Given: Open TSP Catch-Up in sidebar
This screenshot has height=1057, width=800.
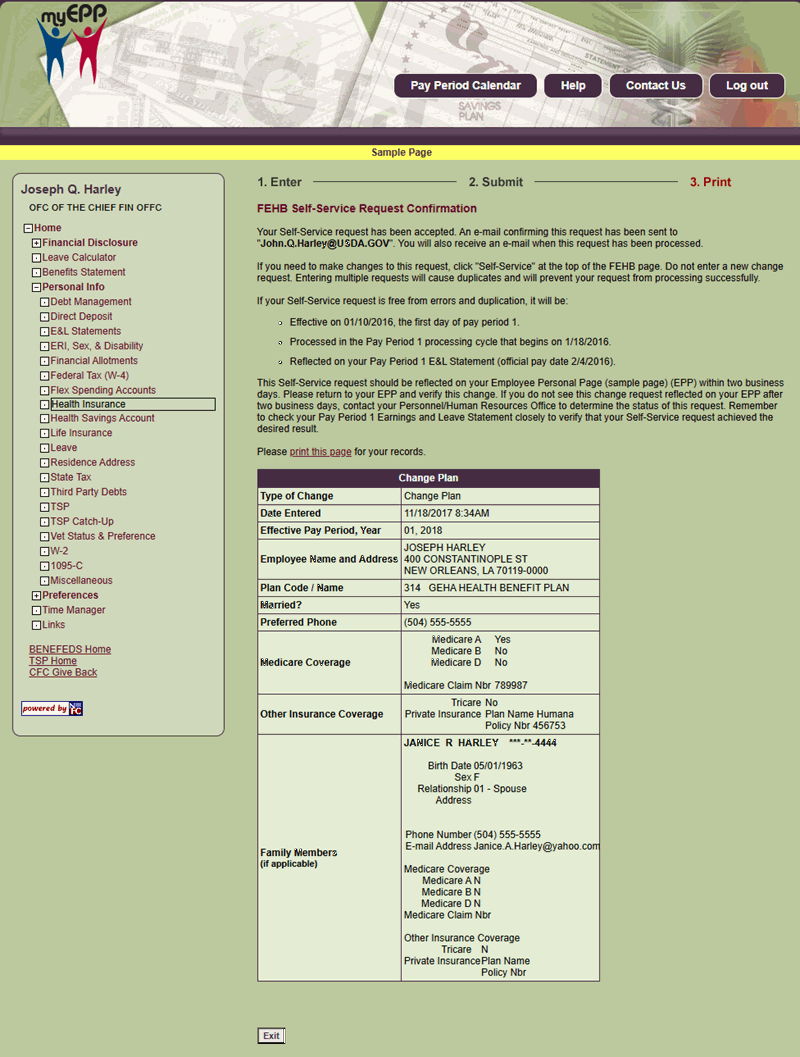Looking at the screenshot, I should point(82,522).
